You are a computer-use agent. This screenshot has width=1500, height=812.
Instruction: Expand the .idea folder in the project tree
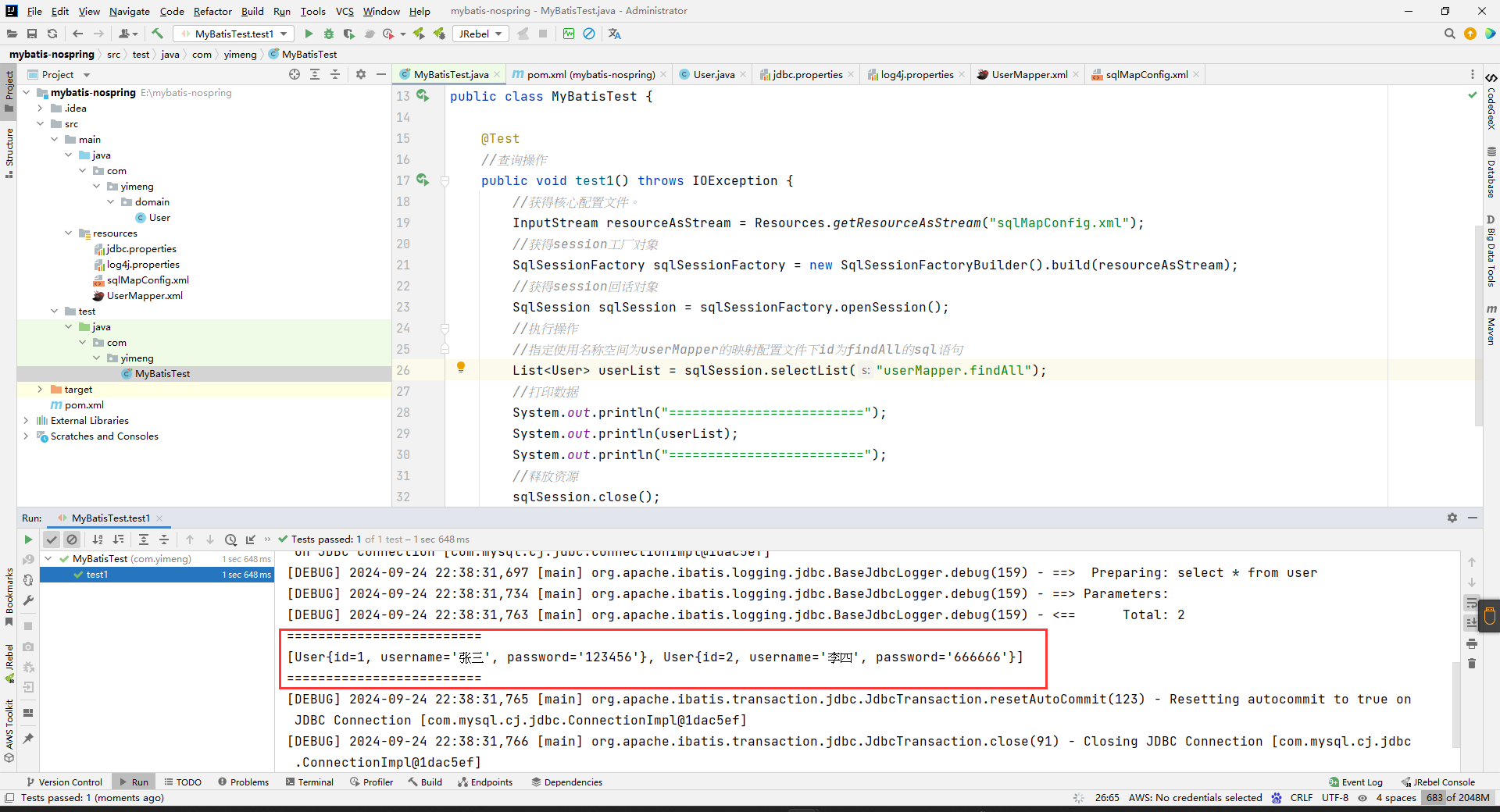point(41,108)
